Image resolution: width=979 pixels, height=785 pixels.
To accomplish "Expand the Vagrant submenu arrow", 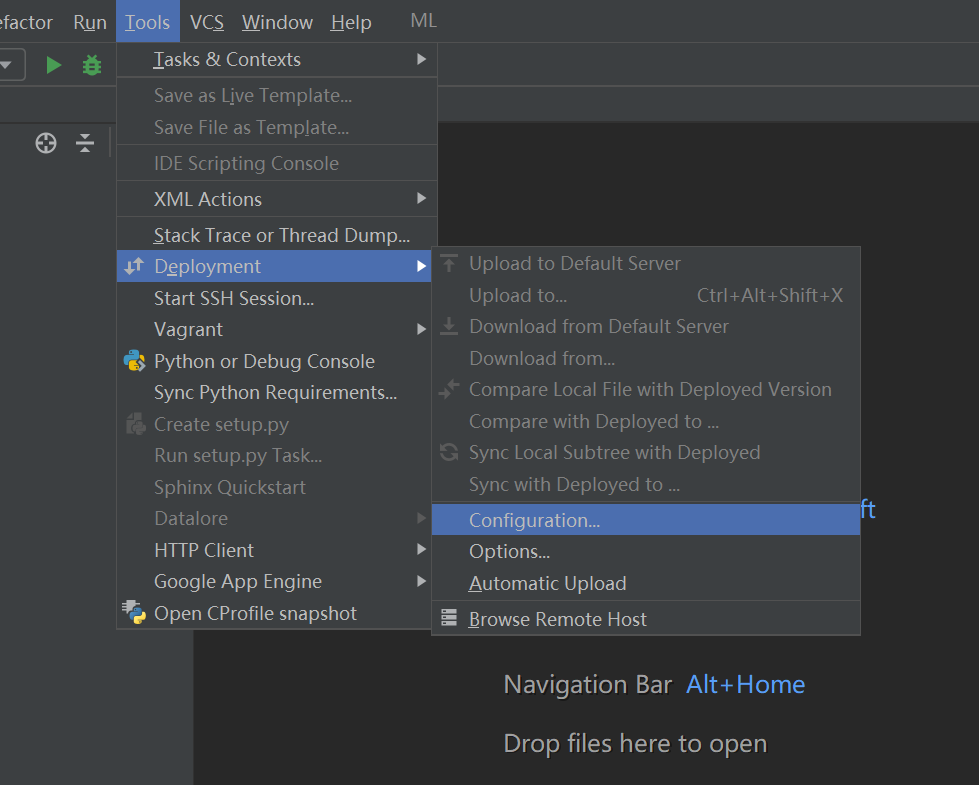I will (x=422, y=329).
